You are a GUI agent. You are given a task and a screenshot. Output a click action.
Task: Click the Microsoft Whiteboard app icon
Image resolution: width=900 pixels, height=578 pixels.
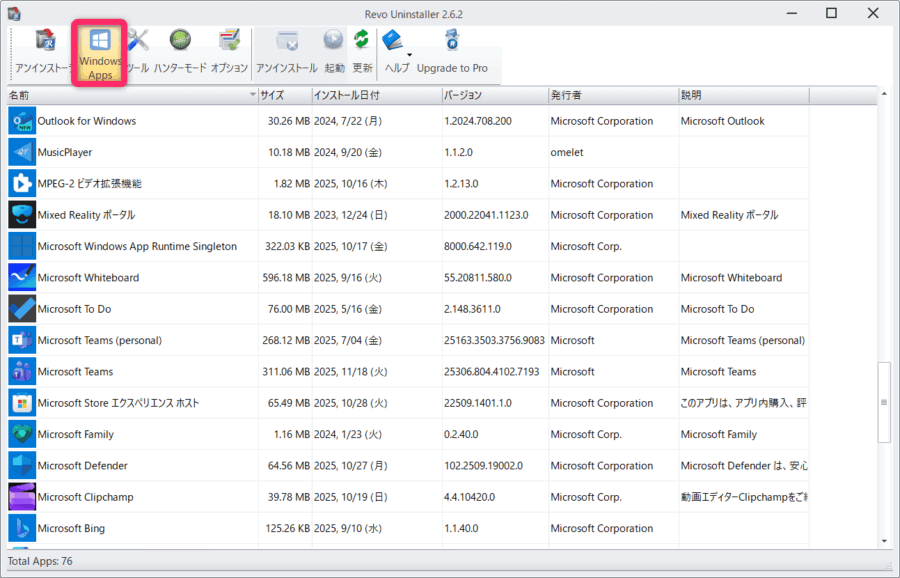coord(21,277)
